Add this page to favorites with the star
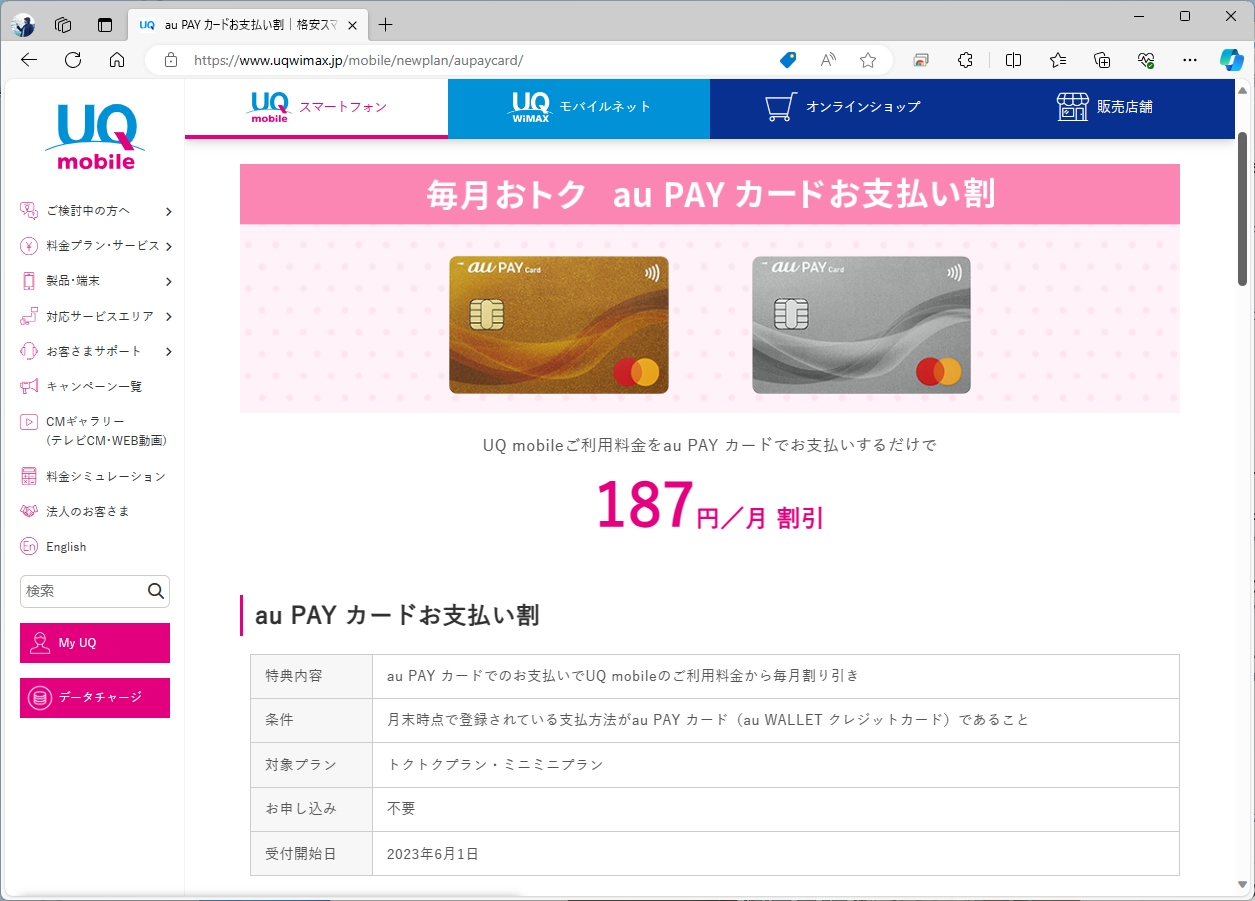Screen dimensions: 1255x901 [x=867, y=60]
